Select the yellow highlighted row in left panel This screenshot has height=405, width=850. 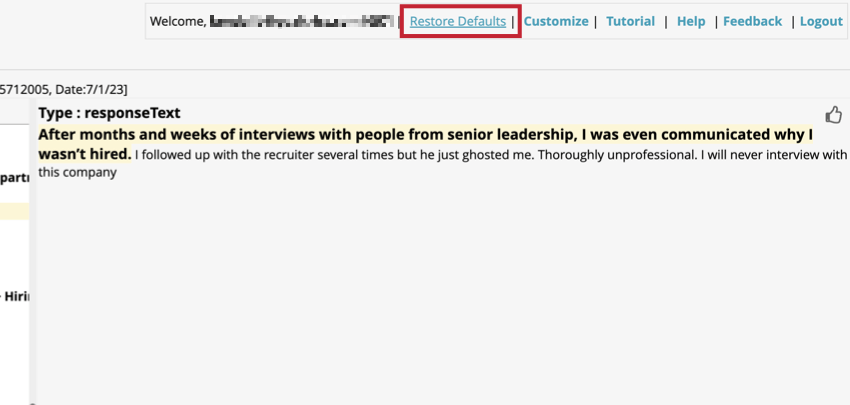(x=14, y=211)
